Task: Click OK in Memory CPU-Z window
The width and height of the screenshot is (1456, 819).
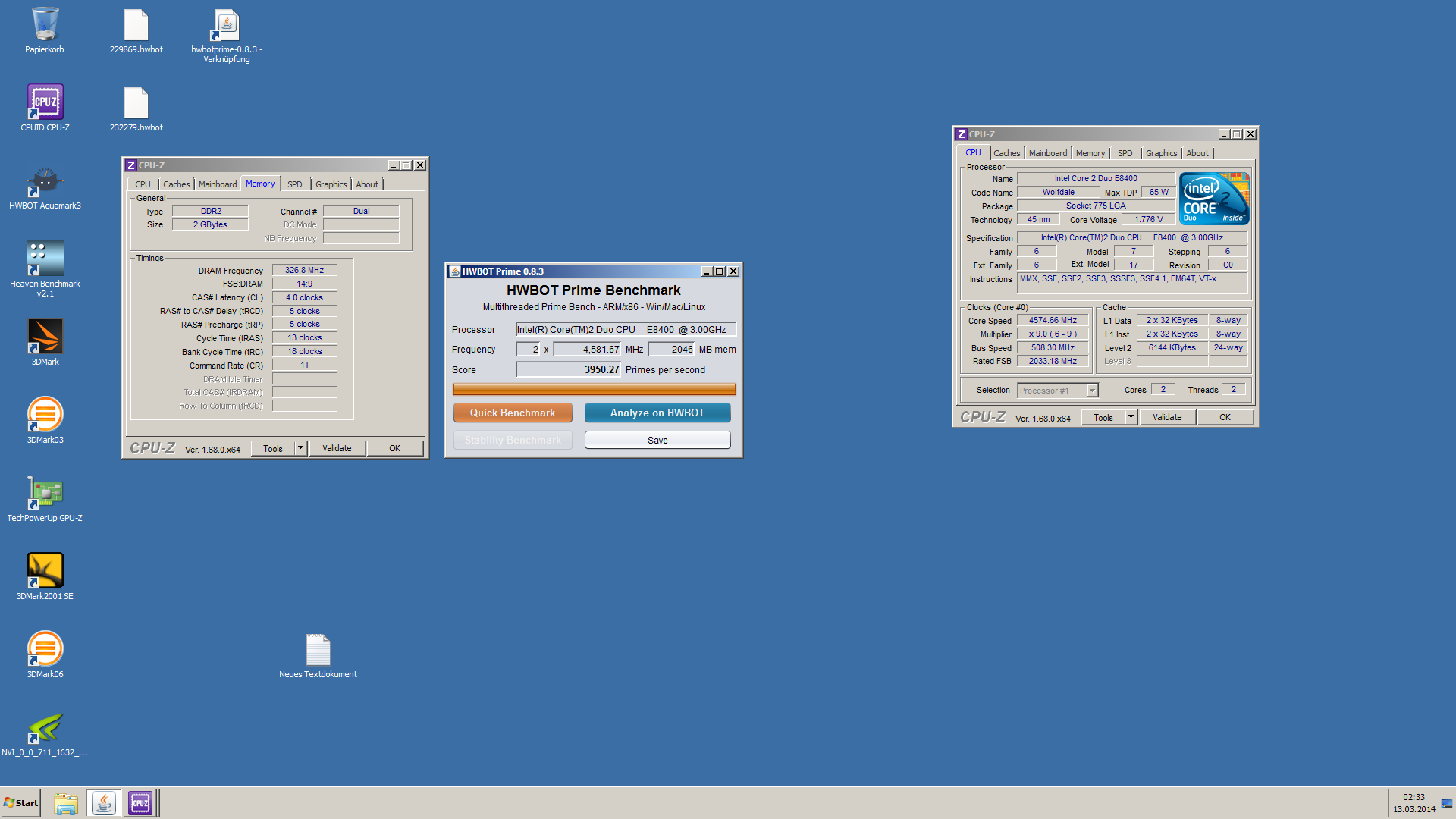Action: 394,448
